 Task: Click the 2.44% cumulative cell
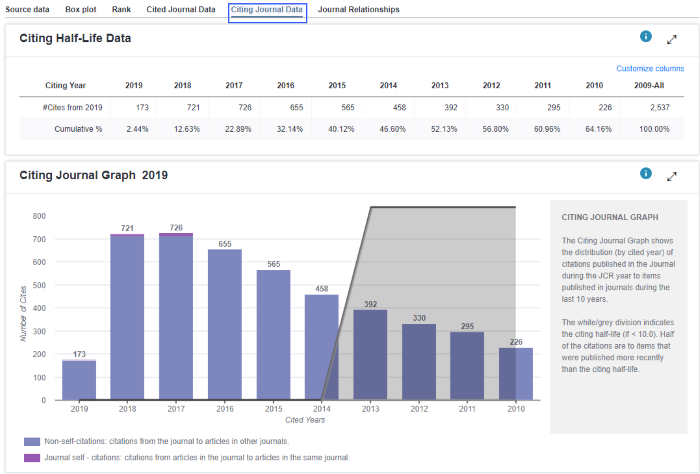click(x=138, y=129)
